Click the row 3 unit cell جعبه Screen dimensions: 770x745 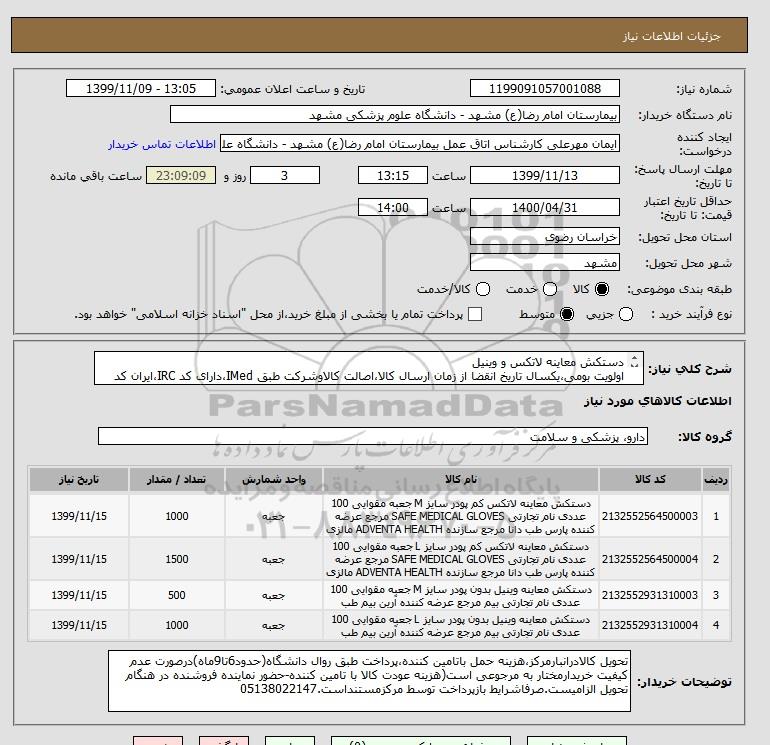pyautogui.click(x=274, y=595)
